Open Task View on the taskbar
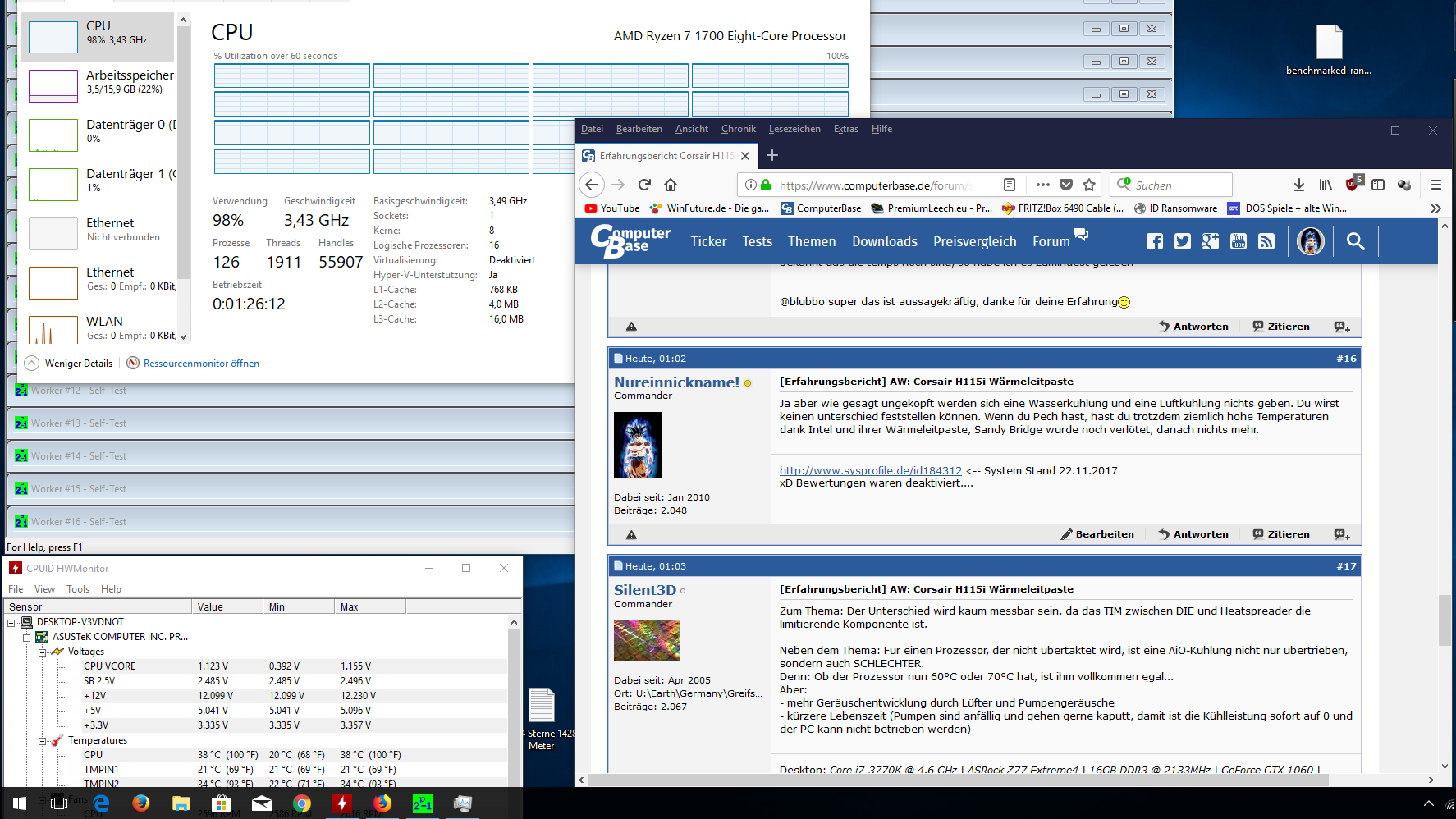Viewport: 1456px width, 819px height. click(x=59, y=803)
